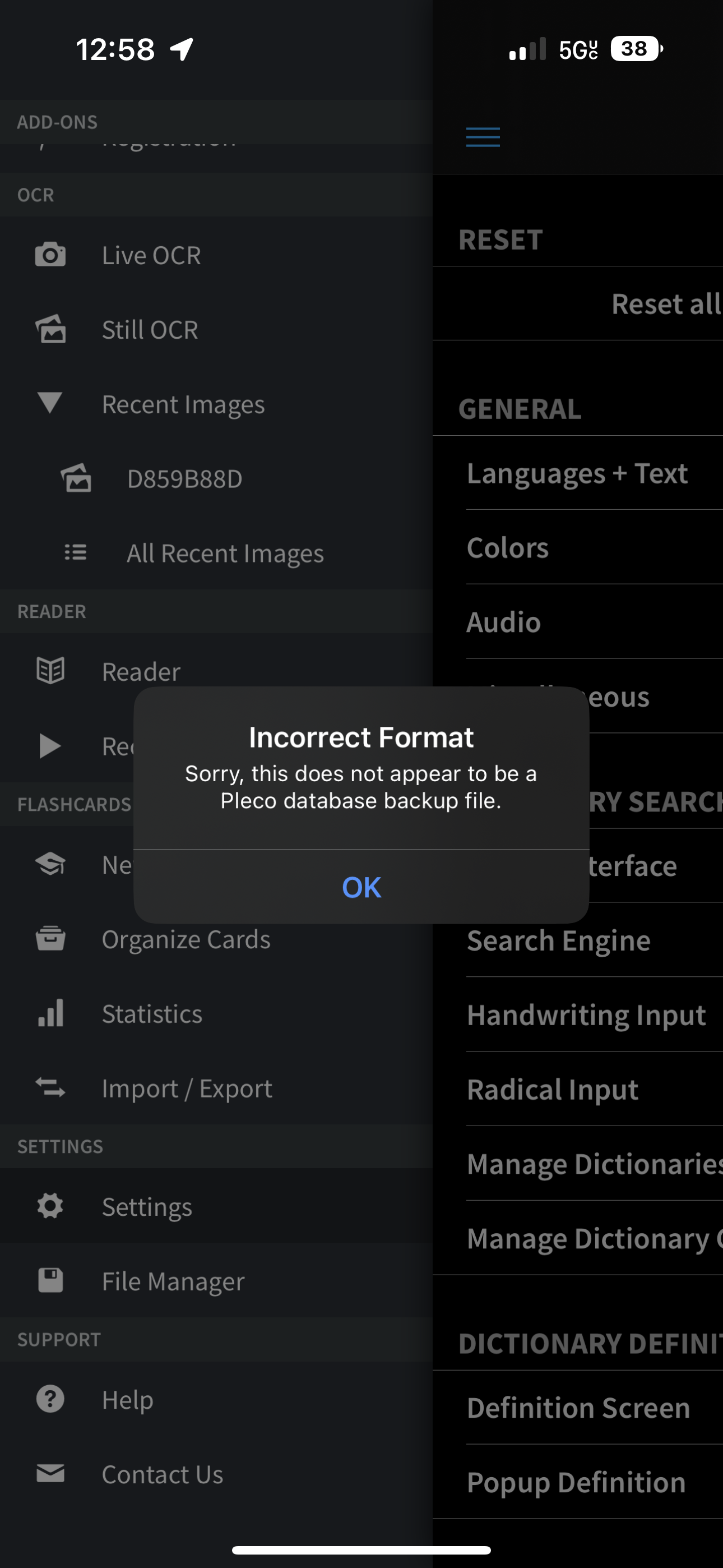Open the Help question mark icon

(50, 1399)
